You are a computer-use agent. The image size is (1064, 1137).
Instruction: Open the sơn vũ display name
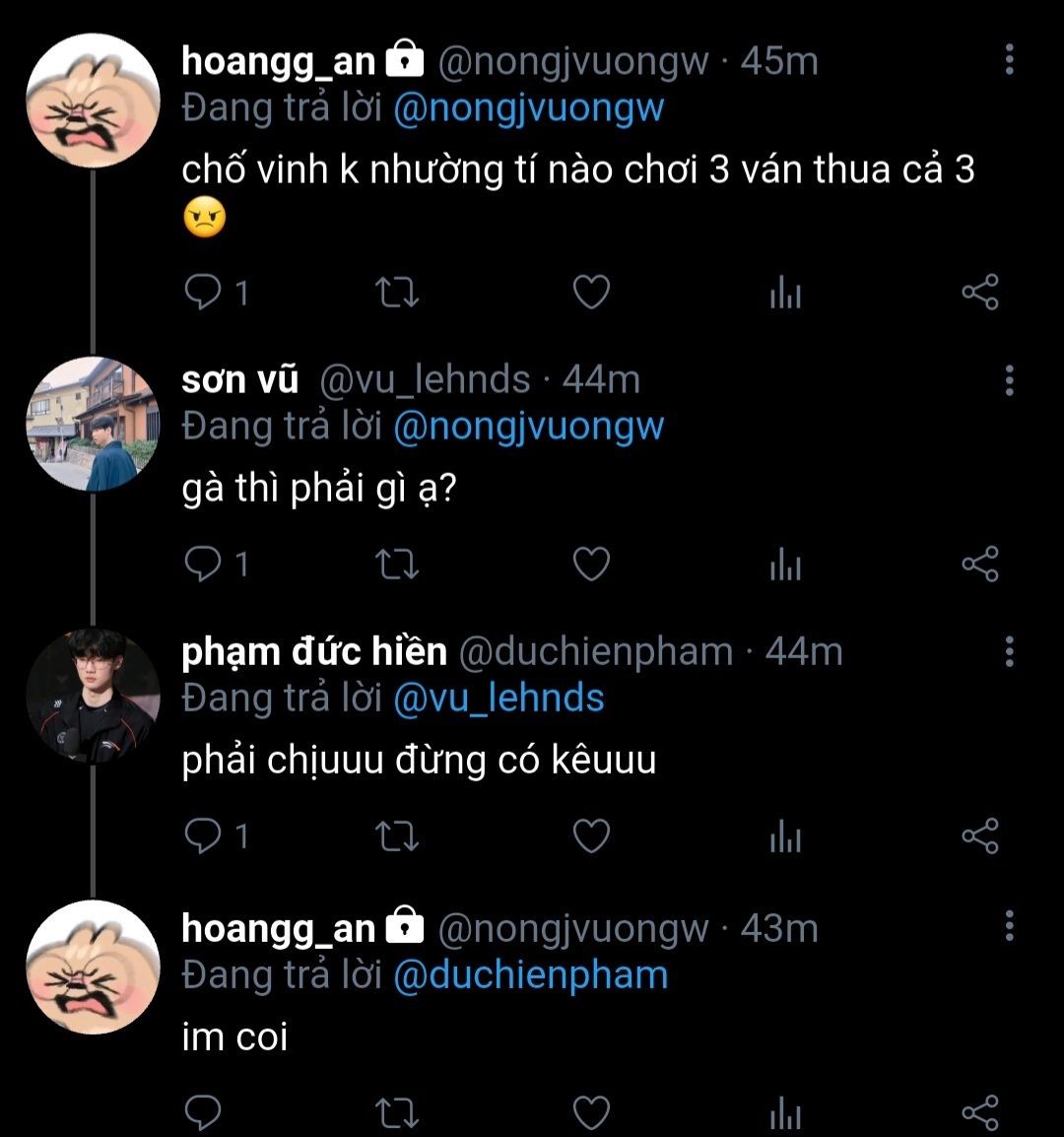click(239, 380)
